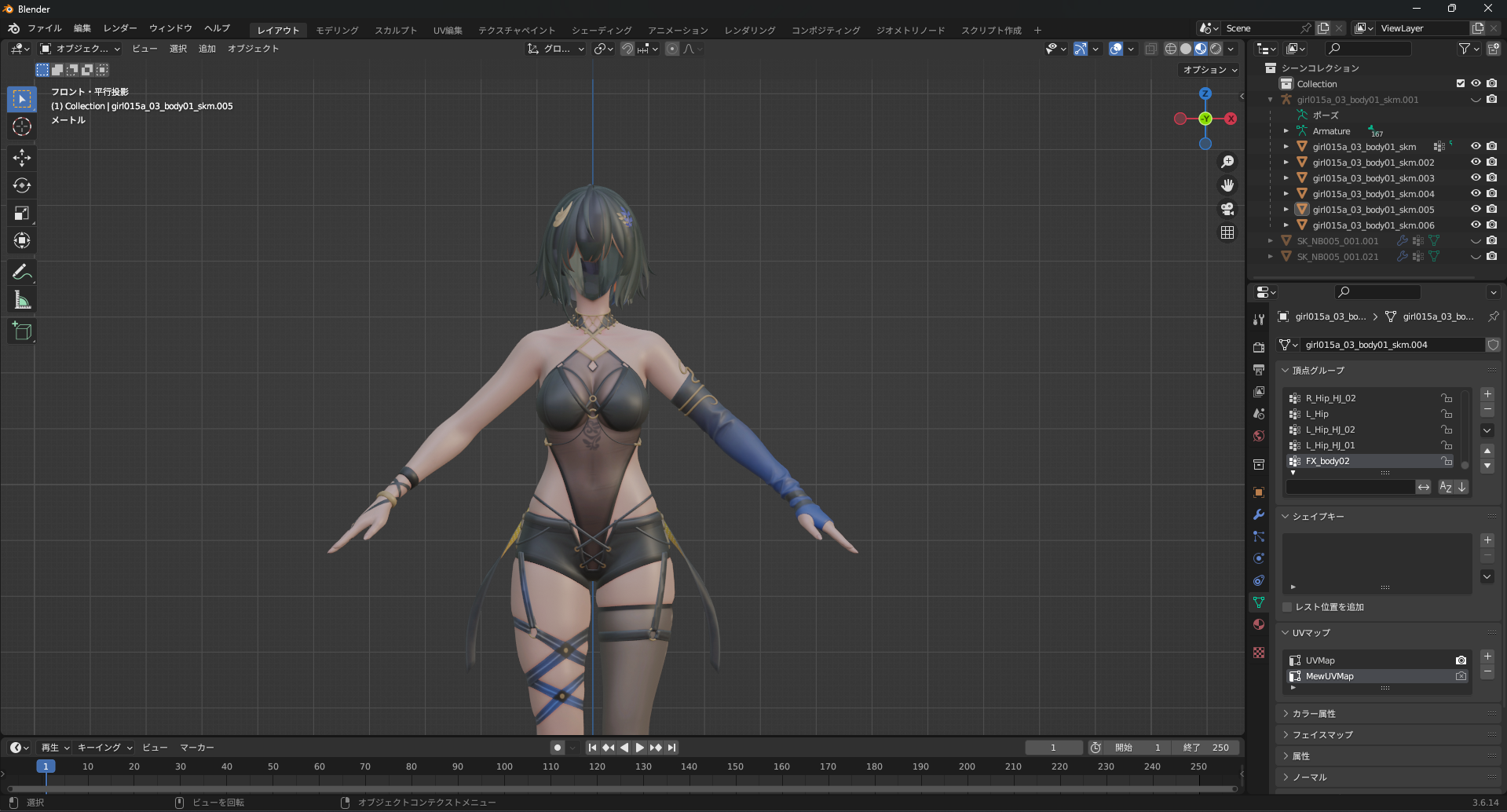Image resolution: width=1507 pixels, height=812 pixels.
Task: Expand the ノーマル panel
Action: click(1309, 777)
